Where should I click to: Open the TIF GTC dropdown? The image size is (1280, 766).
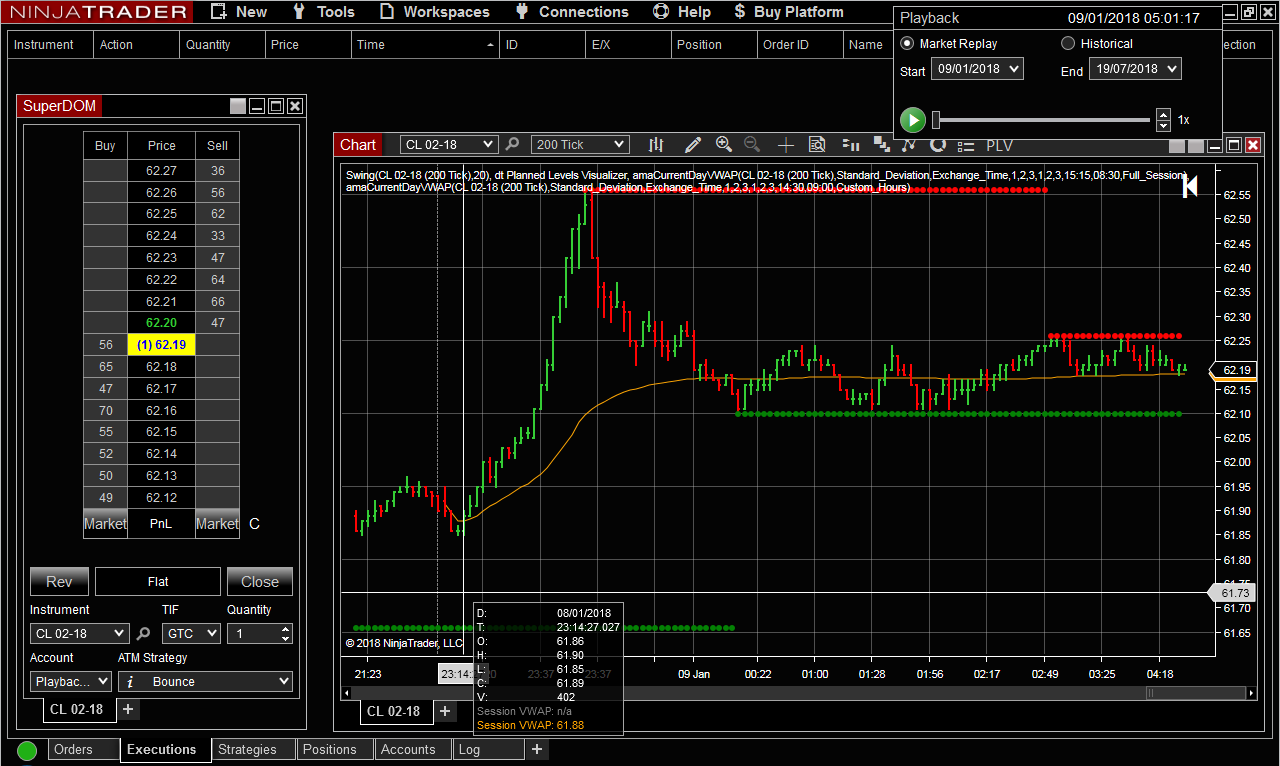pyautogui.click(x=191, y=633)
